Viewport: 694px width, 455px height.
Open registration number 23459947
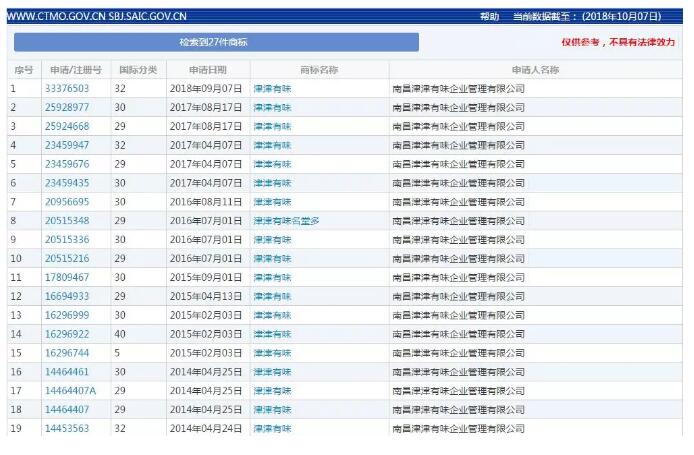pyautogui.click(x=67, y=145)
